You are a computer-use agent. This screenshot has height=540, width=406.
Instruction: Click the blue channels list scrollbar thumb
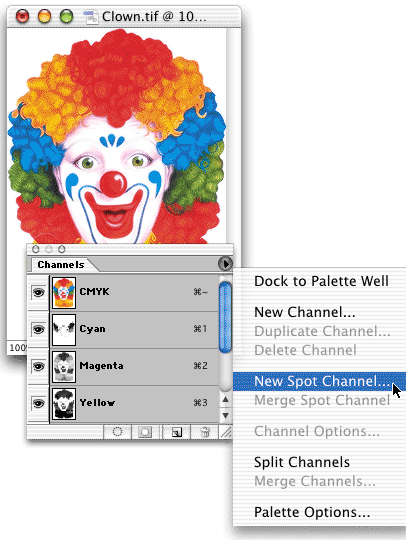(x=225, y=317)
